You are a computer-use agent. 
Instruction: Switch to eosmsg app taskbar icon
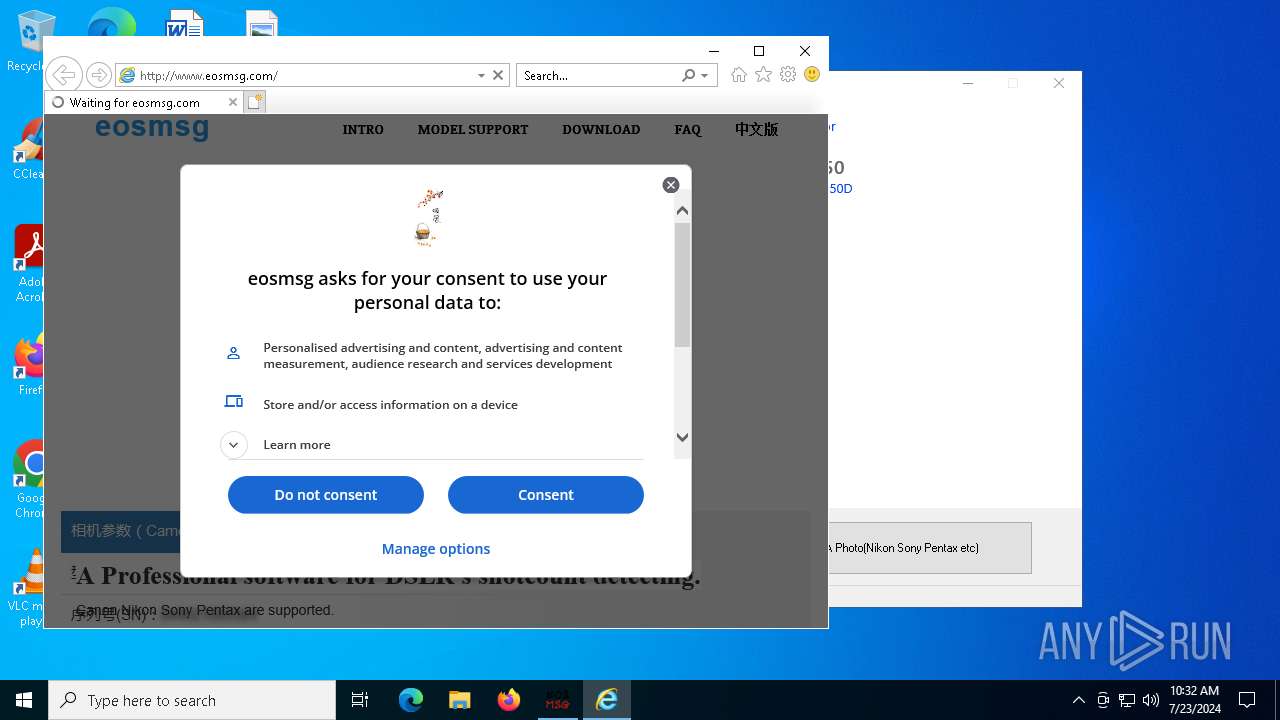(x=558, y=700)
